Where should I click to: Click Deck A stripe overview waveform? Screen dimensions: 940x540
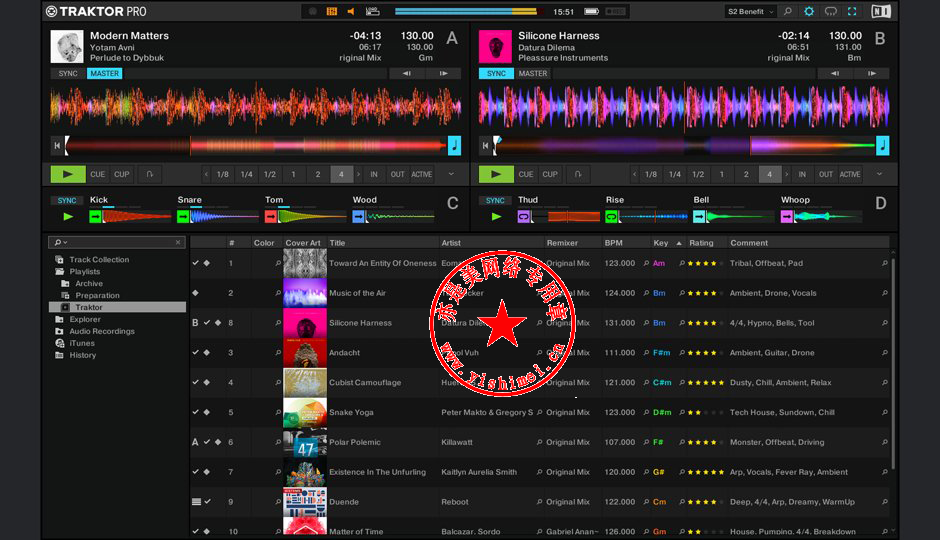(x=256, y=146)
